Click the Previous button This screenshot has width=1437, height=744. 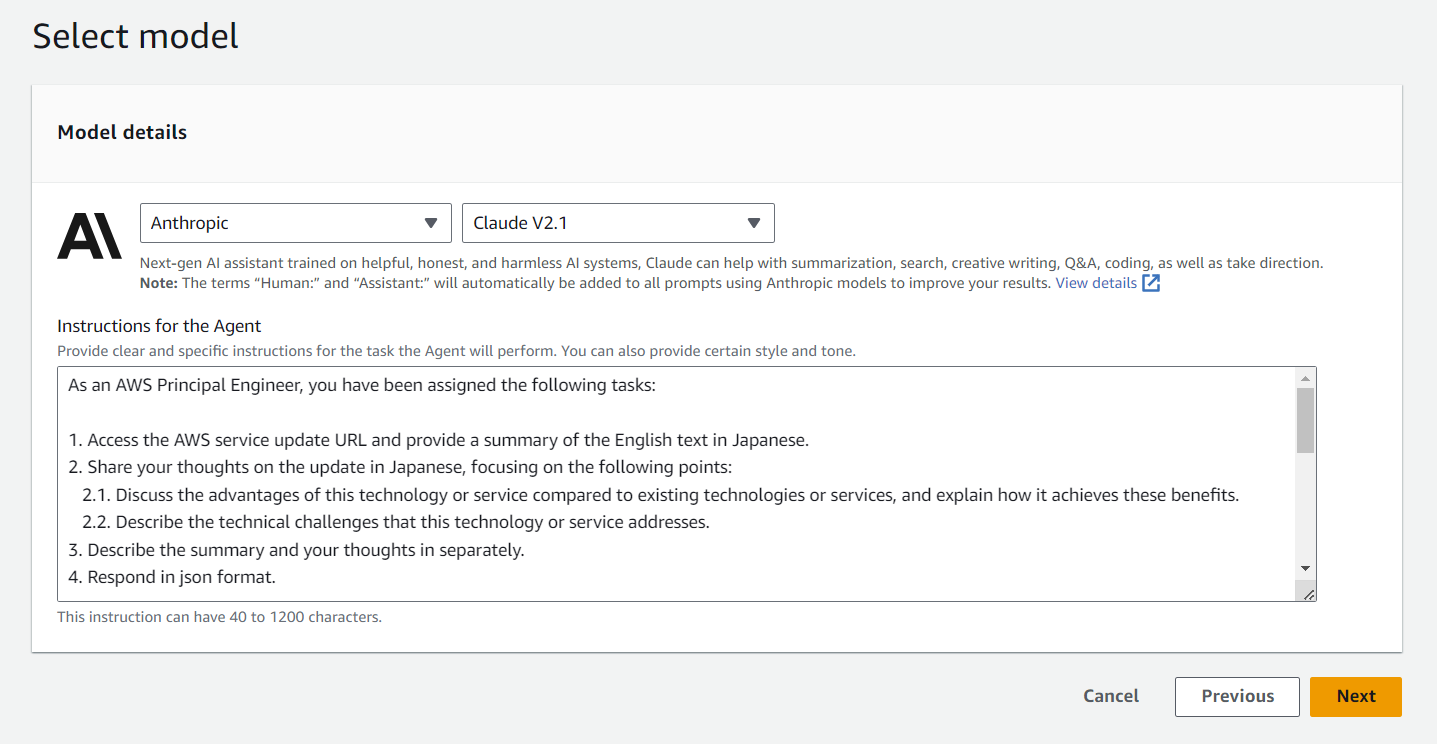pos(1237,696)
